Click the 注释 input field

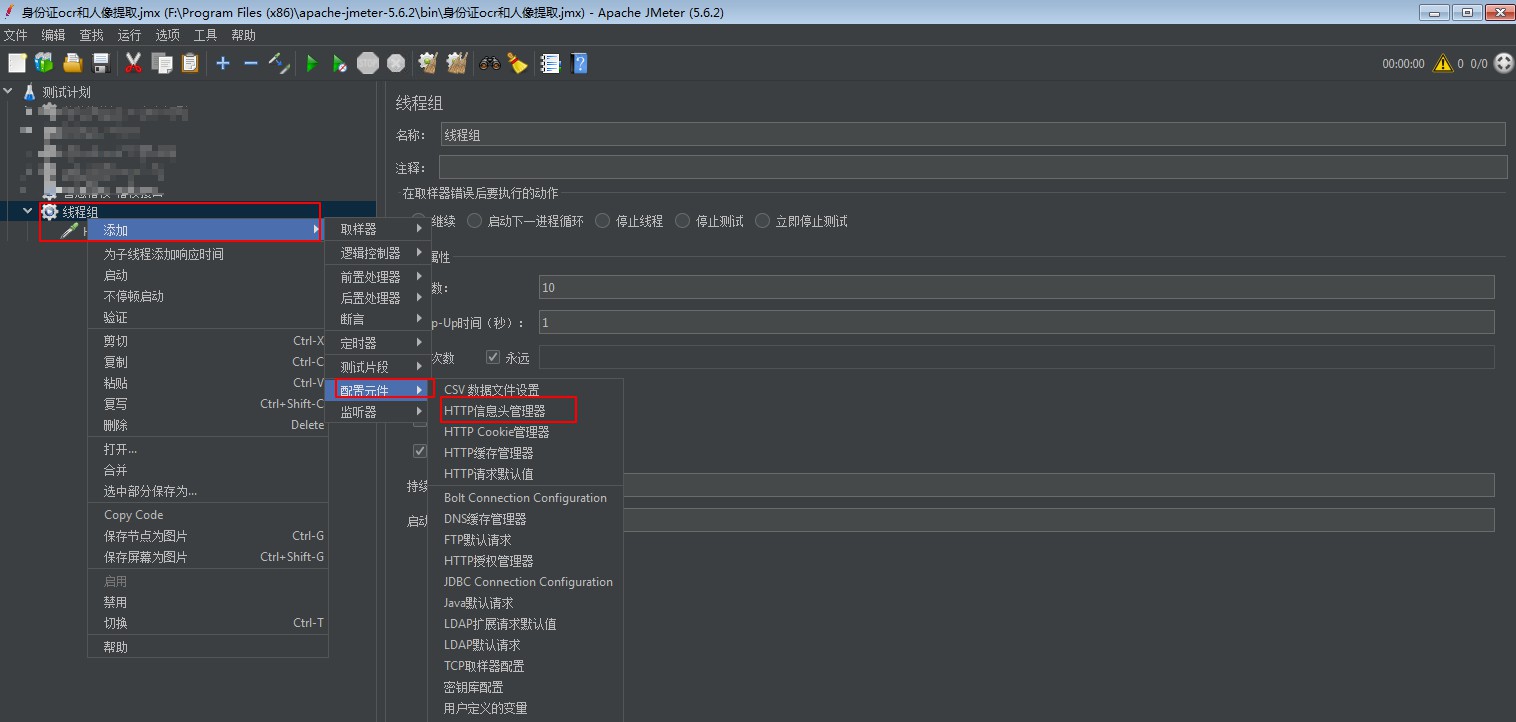(x=973, y=167)
